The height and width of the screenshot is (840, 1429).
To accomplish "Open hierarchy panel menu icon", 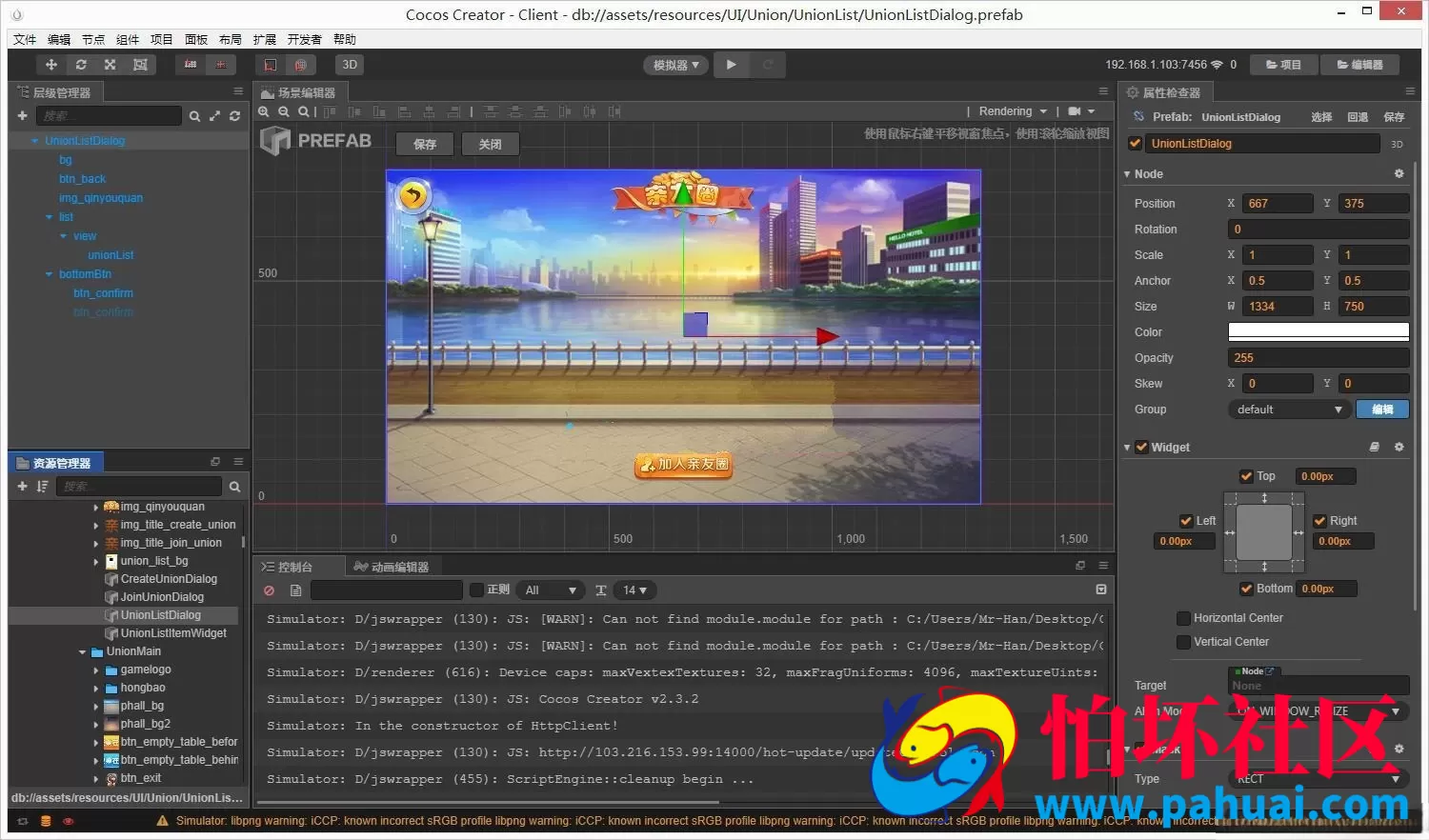I will 238,91.
